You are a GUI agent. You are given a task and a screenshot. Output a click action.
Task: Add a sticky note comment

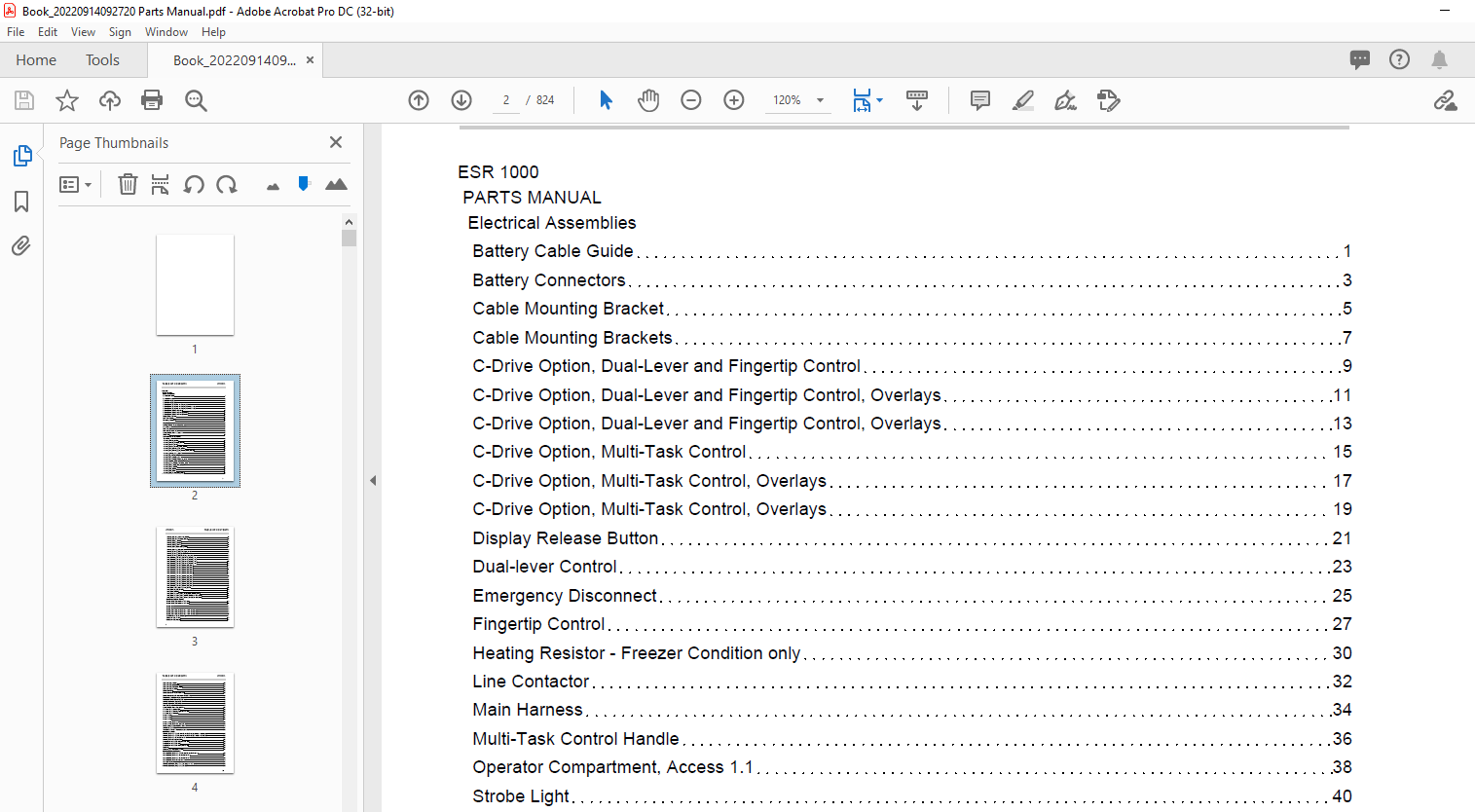pos(980,100)
